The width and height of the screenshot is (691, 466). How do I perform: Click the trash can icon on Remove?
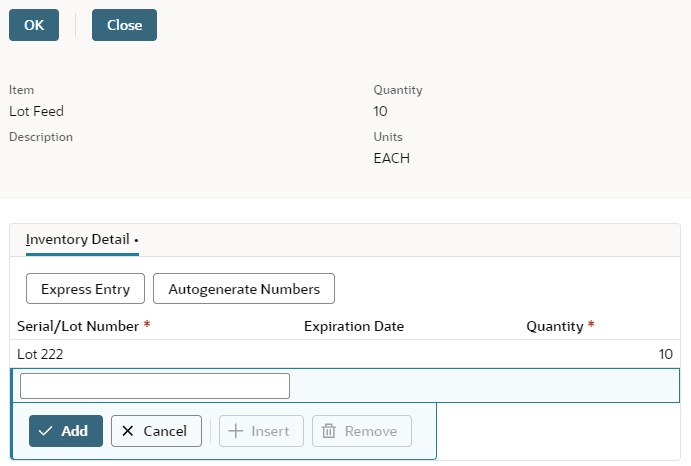click(329, 431)
